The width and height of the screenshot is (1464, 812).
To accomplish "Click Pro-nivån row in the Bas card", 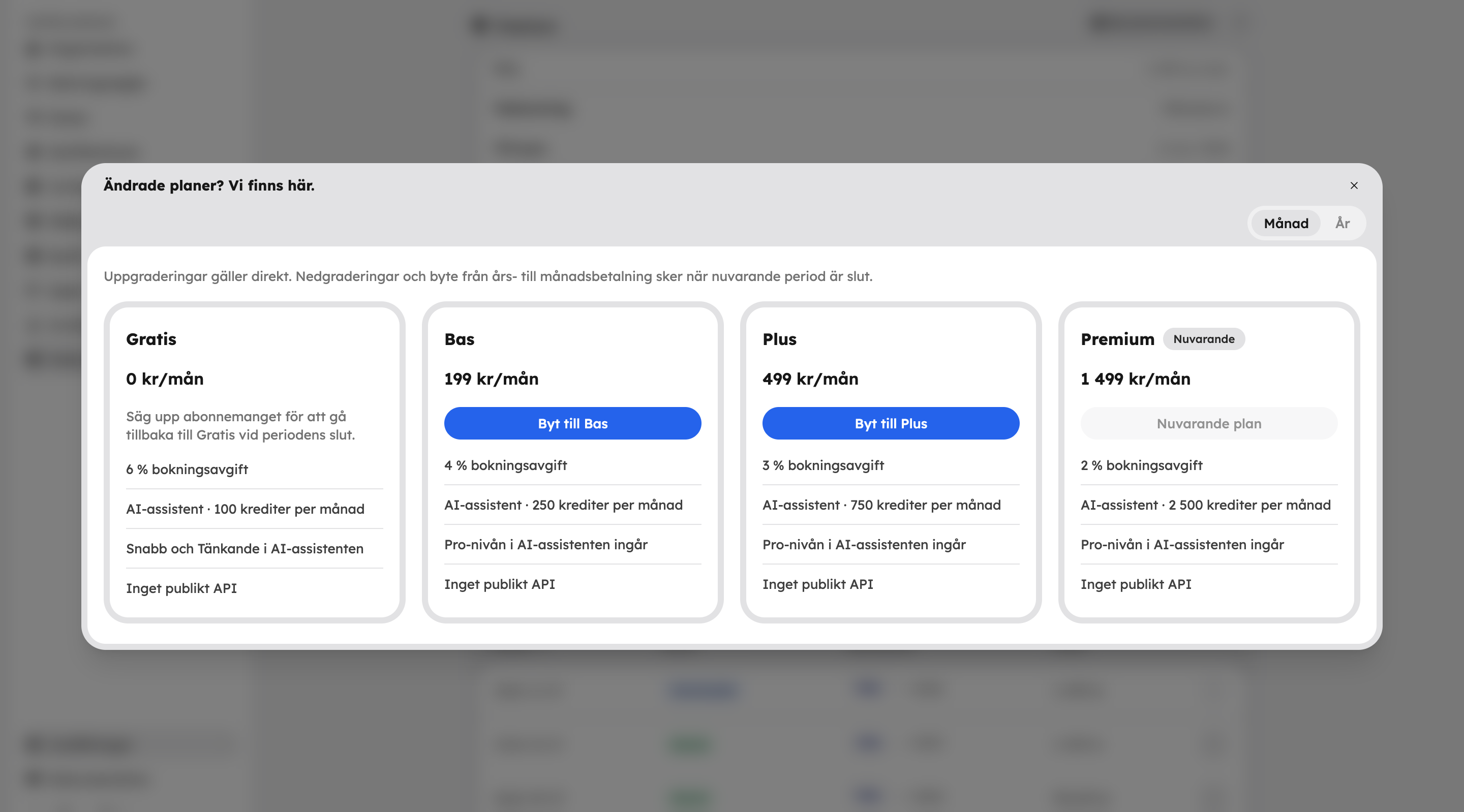I will (572, 545).
